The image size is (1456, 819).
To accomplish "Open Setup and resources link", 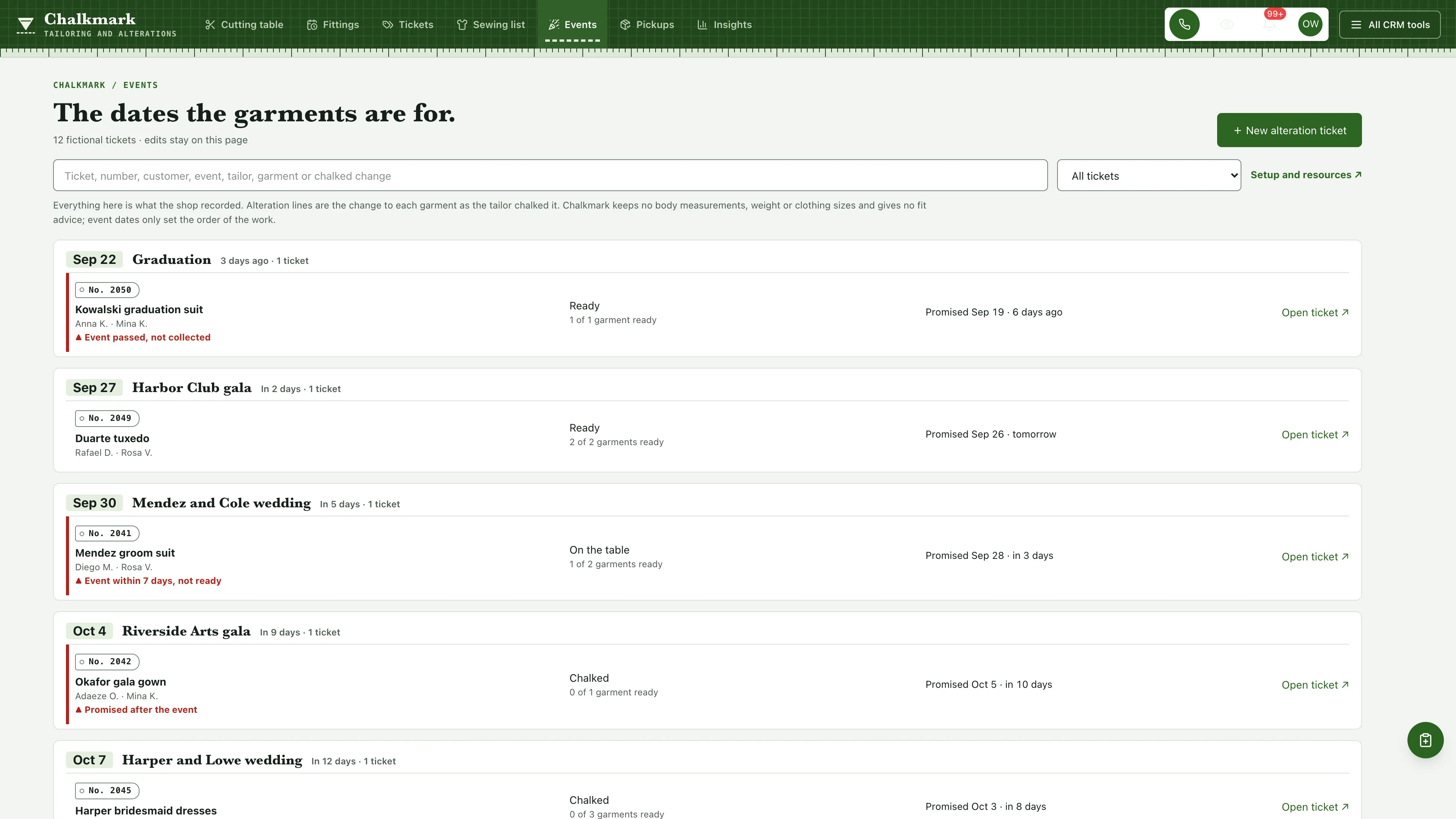I will pos(1305,175).
